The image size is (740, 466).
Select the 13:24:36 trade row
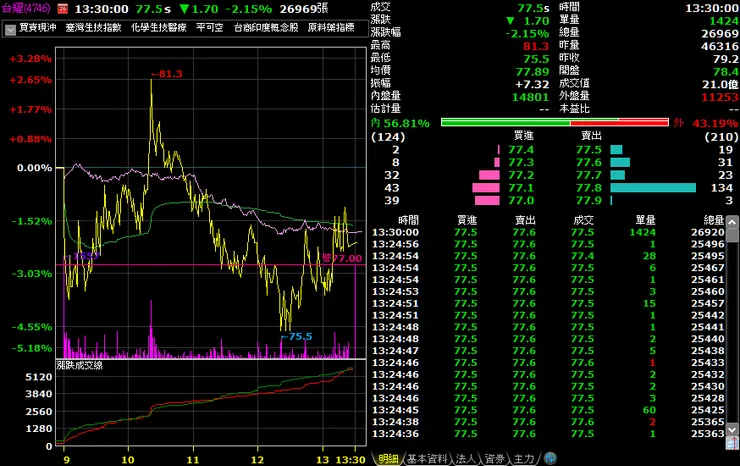[x=548, y=433]
